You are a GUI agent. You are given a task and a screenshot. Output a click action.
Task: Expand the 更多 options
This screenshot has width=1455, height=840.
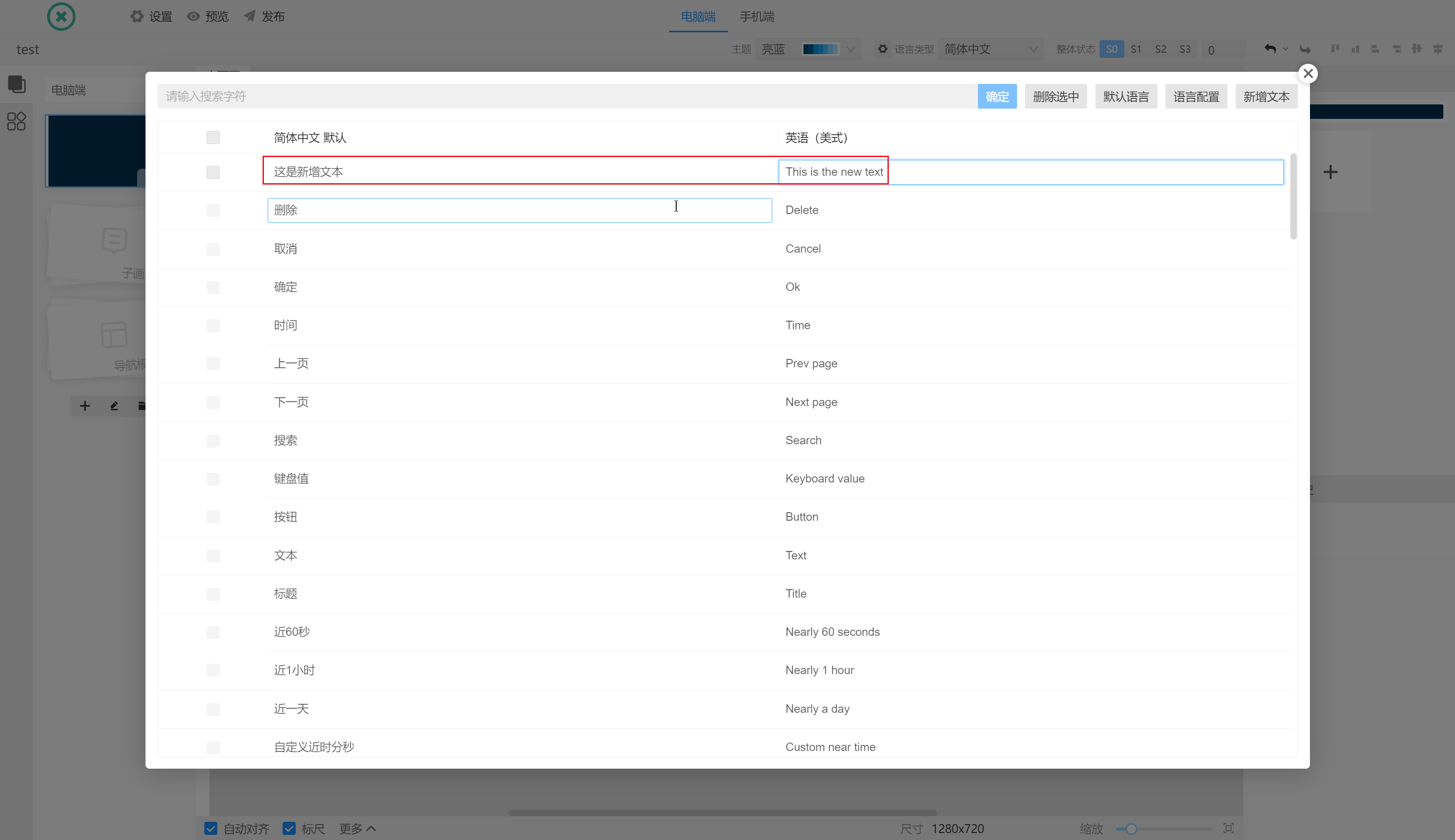coord(357,828)
